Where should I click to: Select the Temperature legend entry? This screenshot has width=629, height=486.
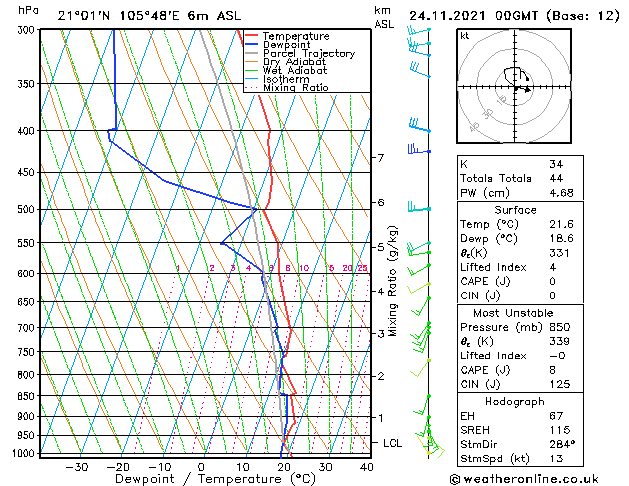pyautogui.click(x=296, y=36)
